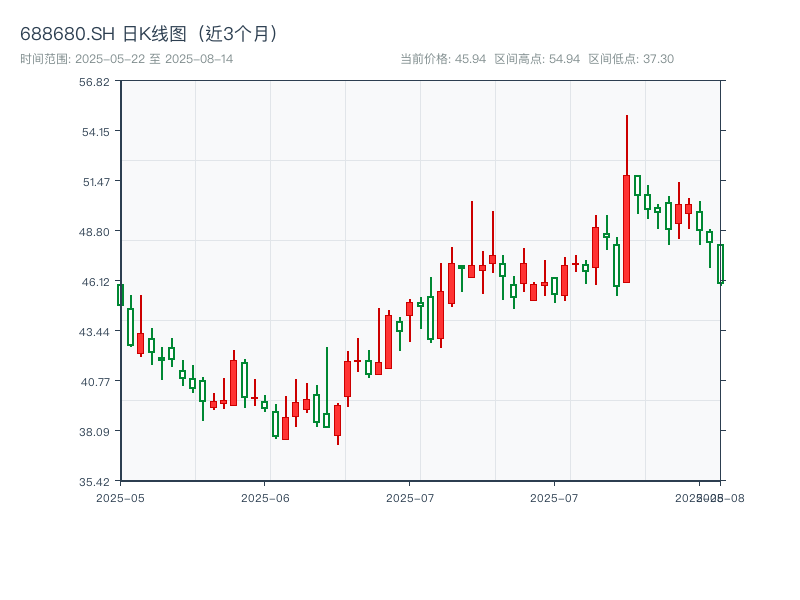Screen dimensions: 800x600
Task: Click the green candle with long upper wick in June
Action: pyautogui.click(x=326, y=420)
